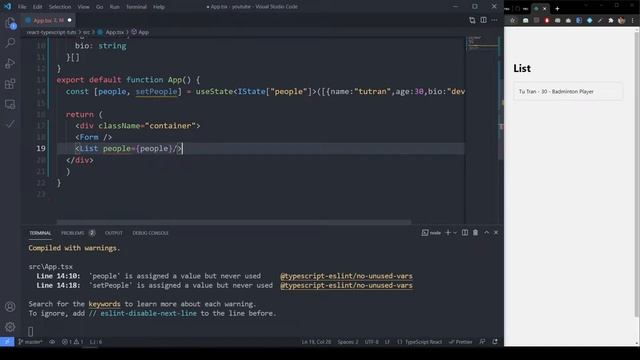Image resolution: width=640 pixels, height=360 pixels.
Task: Switch to the OUTPUT panel tab
Action: (114, 233)
